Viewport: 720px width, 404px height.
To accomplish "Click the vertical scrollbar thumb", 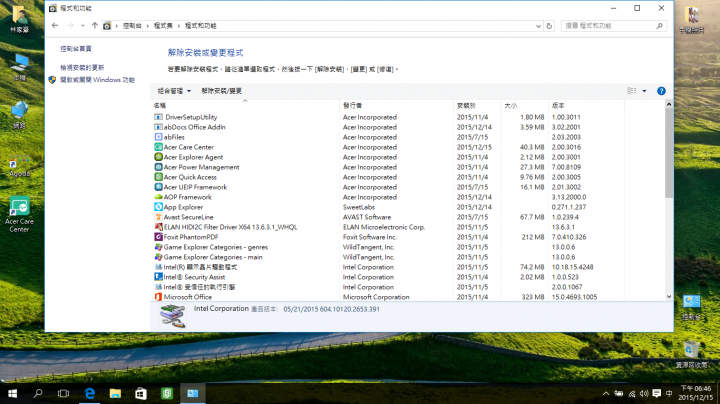I will click(669, 153).
